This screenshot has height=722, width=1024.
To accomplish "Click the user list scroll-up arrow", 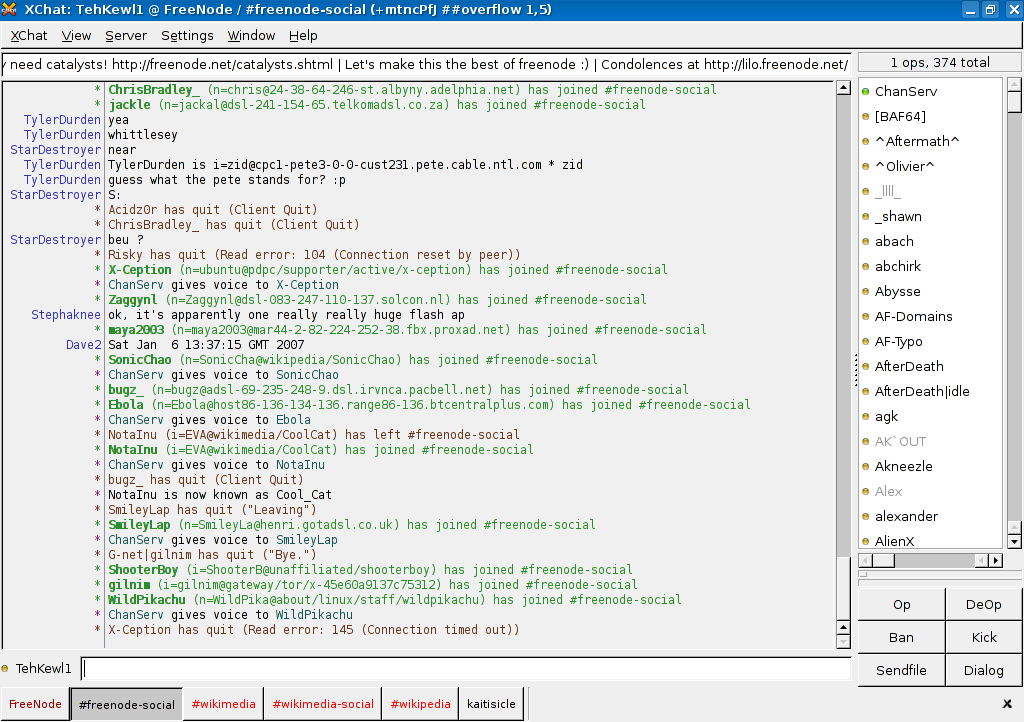I will [1014, 84].
